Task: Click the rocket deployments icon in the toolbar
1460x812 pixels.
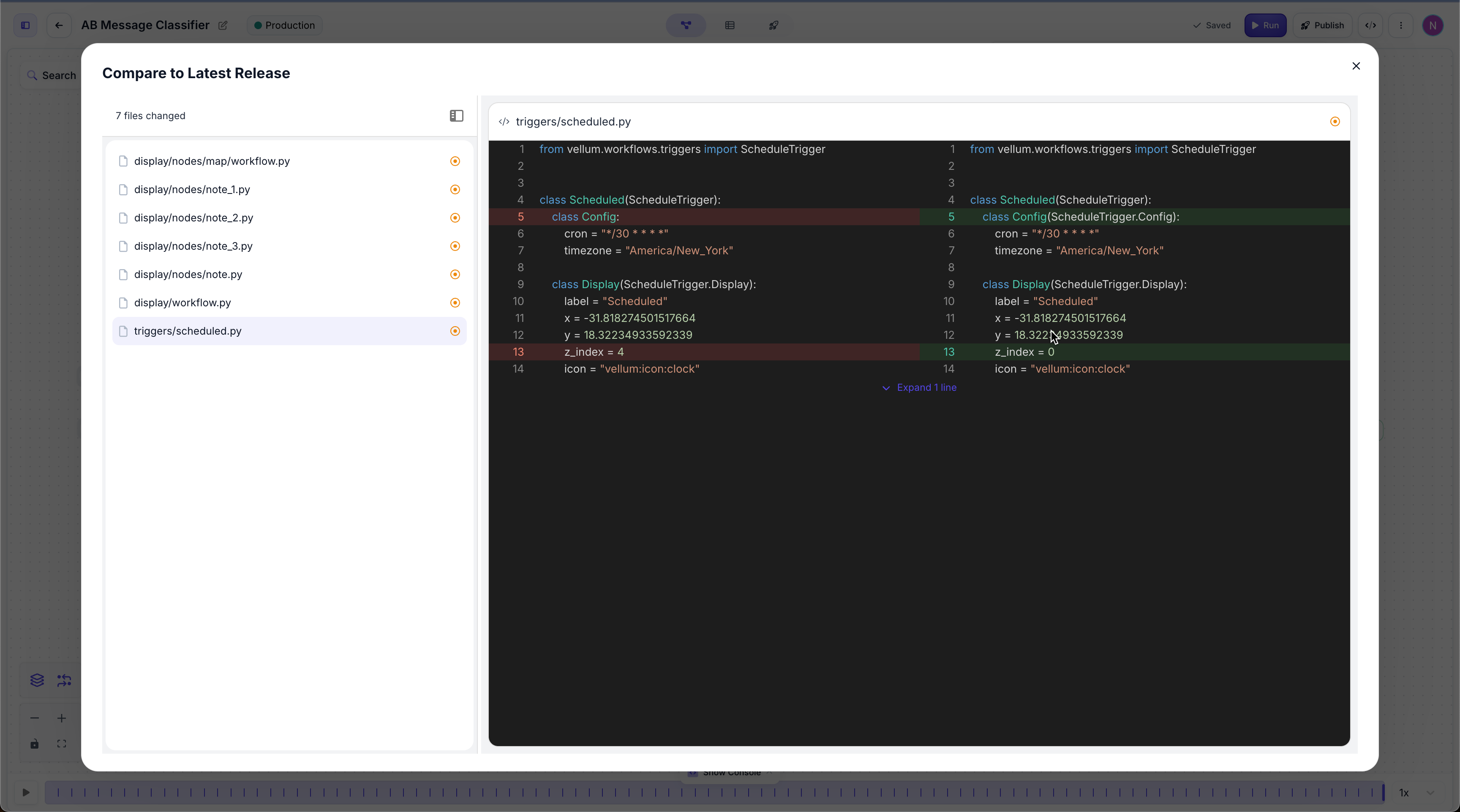Action: 773,25
